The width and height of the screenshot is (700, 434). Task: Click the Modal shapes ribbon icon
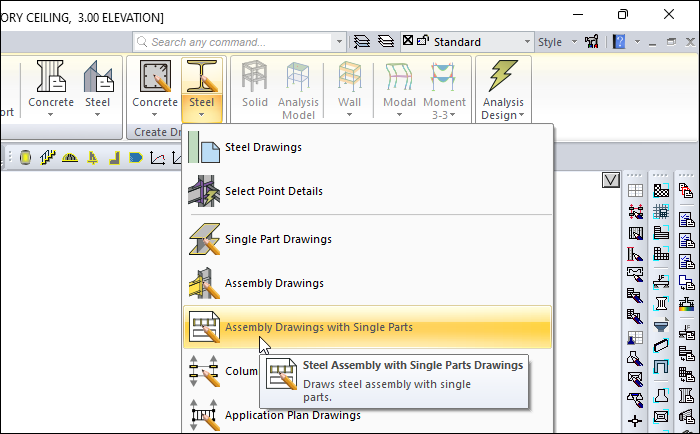(x=399, y=77)
